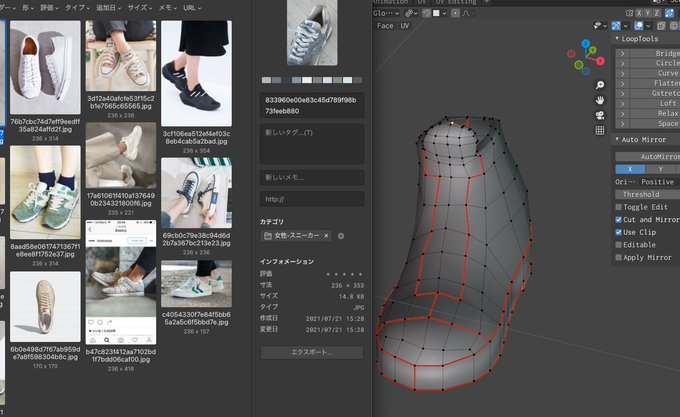Image resolution: width=680 pixels, height=417 pixels.
Task: Click the pan hand icon in viewport
Action: pyautogui.click(x=600, y=100)
